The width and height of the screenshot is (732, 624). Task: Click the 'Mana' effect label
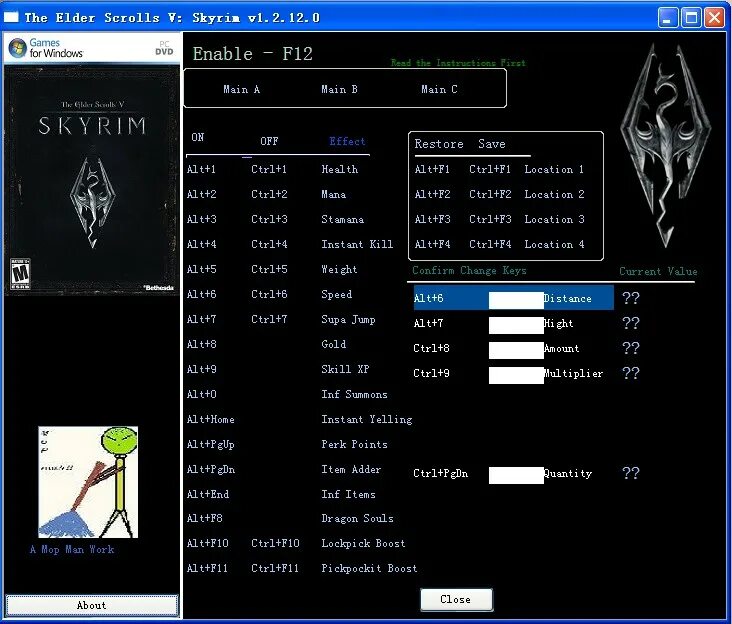[333, 194]
